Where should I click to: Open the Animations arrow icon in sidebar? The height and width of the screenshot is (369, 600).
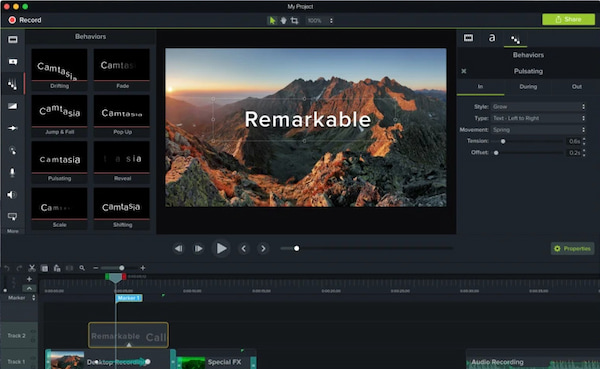(13, 128)
